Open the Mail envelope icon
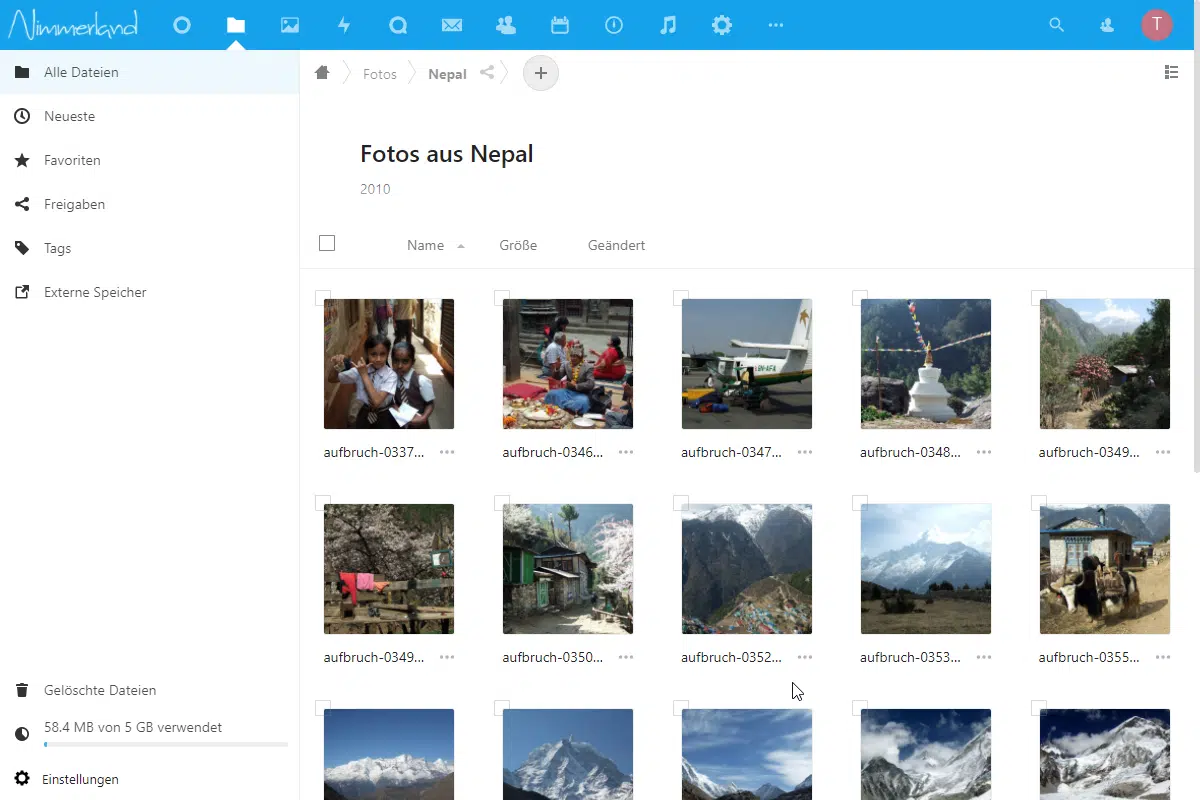The height and width of the screenshot is (800, 1200). [x=452, y=25]
